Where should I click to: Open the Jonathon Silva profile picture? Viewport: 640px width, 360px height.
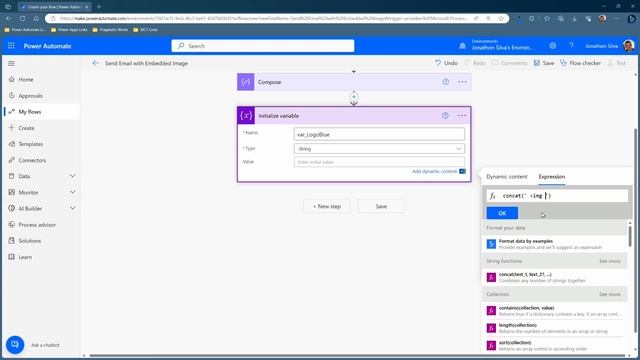pyautogui.click(x=629, y=46)
